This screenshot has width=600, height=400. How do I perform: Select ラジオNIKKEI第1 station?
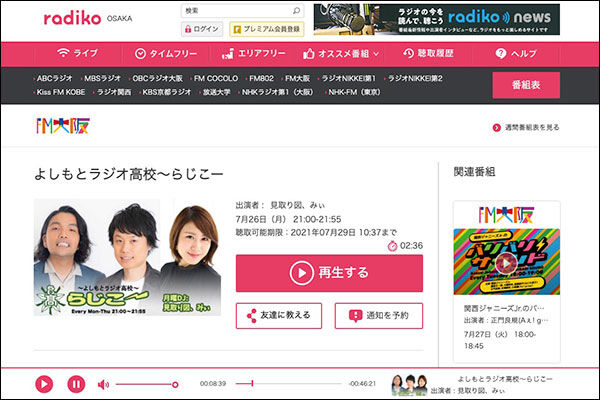(x=348, y=78)
